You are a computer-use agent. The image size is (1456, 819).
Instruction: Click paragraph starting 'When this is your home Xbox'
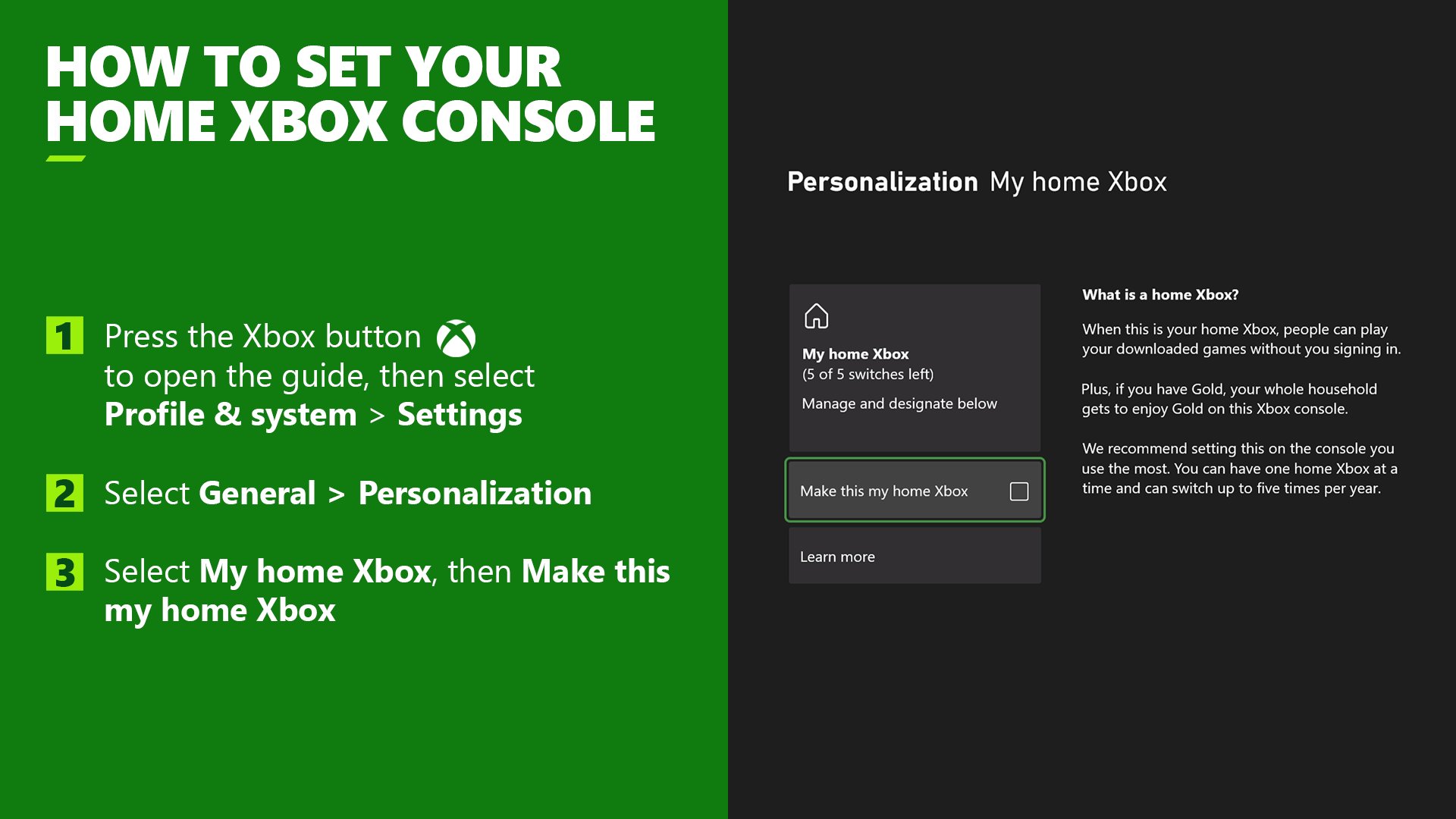click(x=1241, y=339)
